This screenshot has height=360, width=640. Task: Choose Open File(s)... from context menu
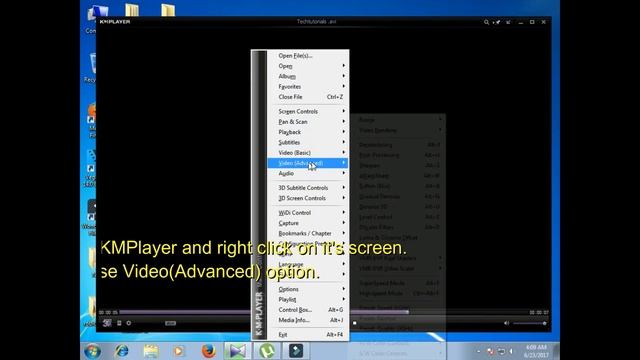click(308, 56)
